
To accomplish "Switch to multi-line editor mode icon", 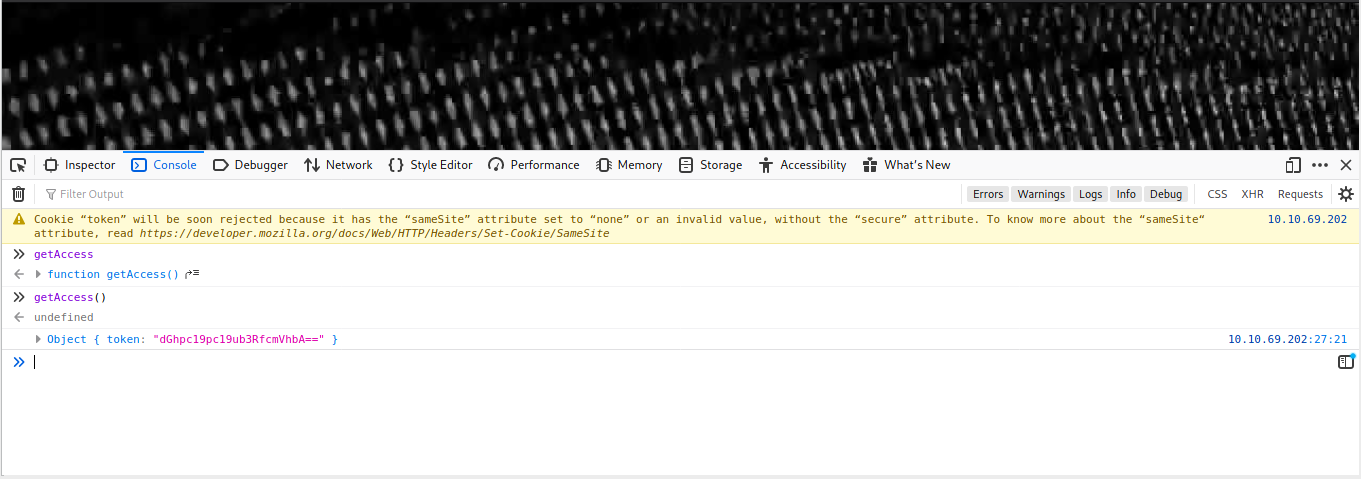I will tap(1345, 362).
